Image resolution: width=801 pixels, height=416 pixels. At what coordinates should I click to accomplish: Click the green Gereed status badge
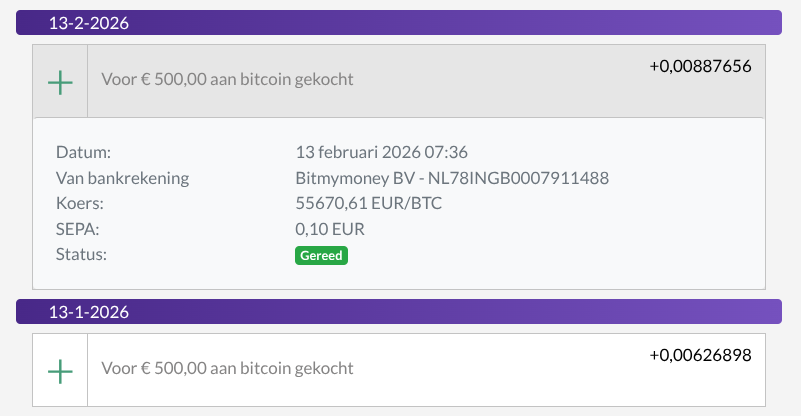(321, 256)
